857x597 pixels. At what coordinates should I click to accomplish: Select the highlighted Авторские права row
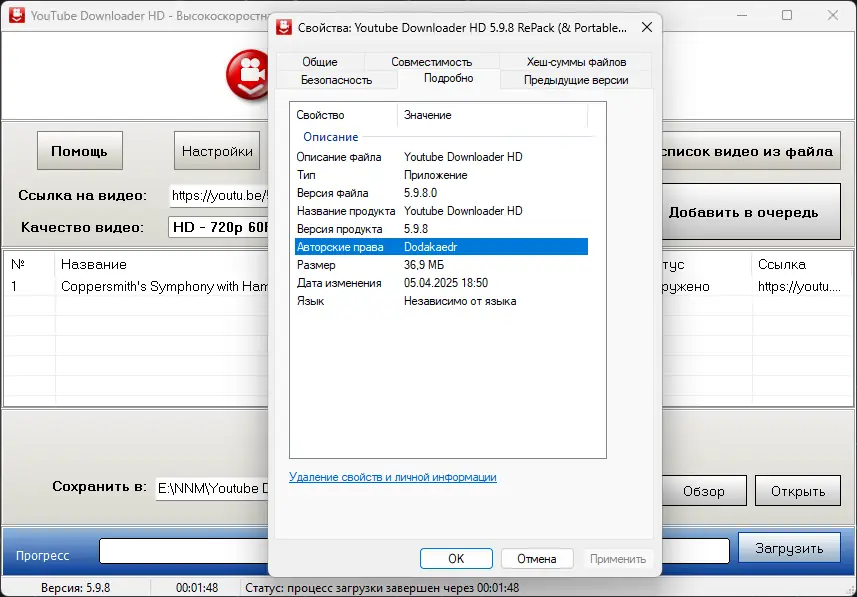click(x=442, y=247)
